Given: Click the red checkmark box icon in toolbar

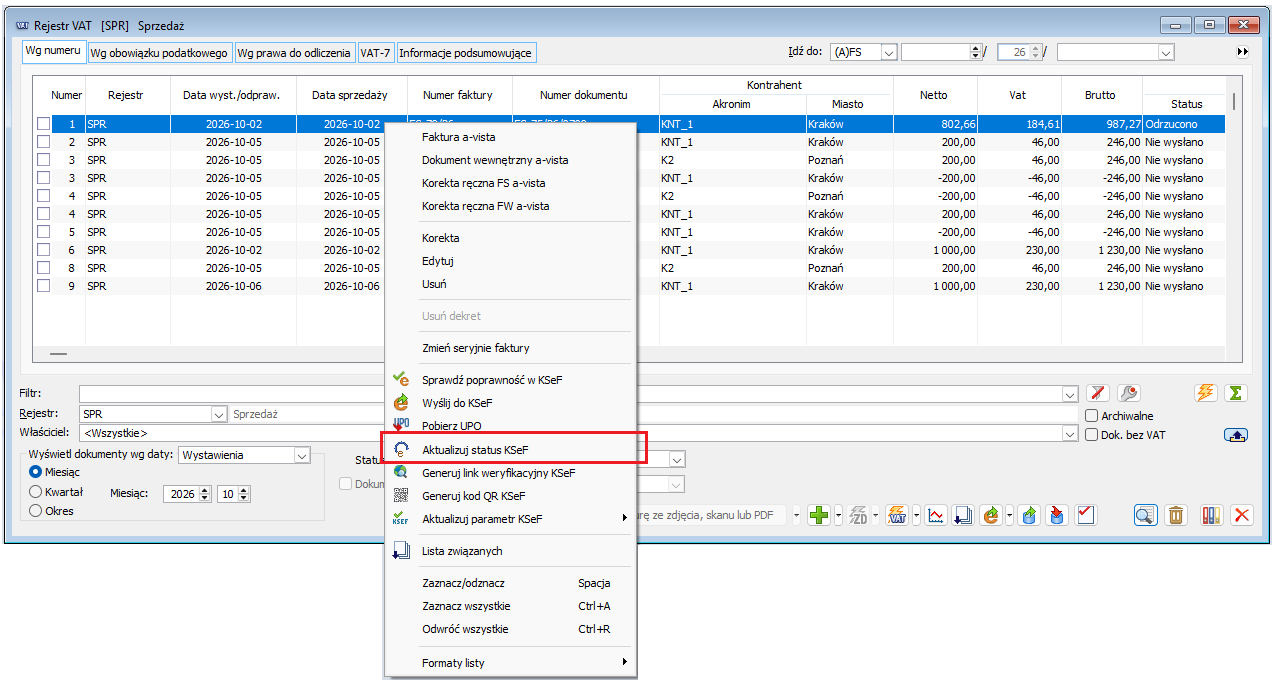Looking at the screenshot, I should [x=1086, y=515].
